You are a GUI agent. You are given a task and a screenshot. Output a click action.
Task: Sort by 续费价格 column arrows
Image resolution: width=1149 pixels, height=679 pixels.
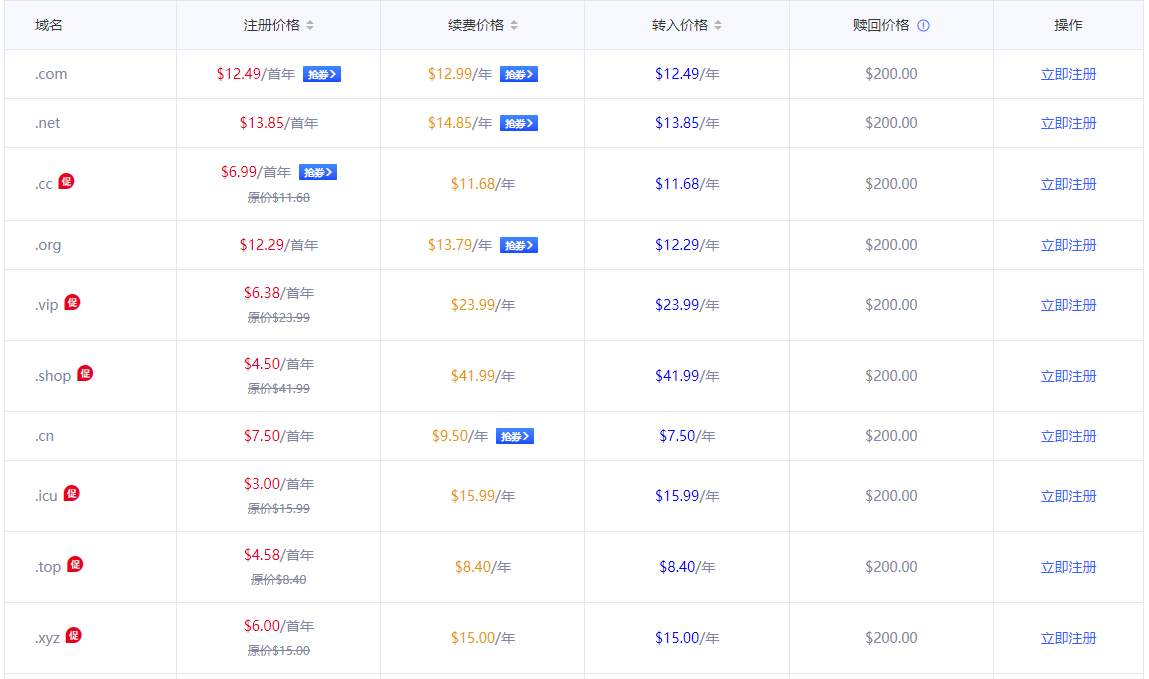click(514, 26)
